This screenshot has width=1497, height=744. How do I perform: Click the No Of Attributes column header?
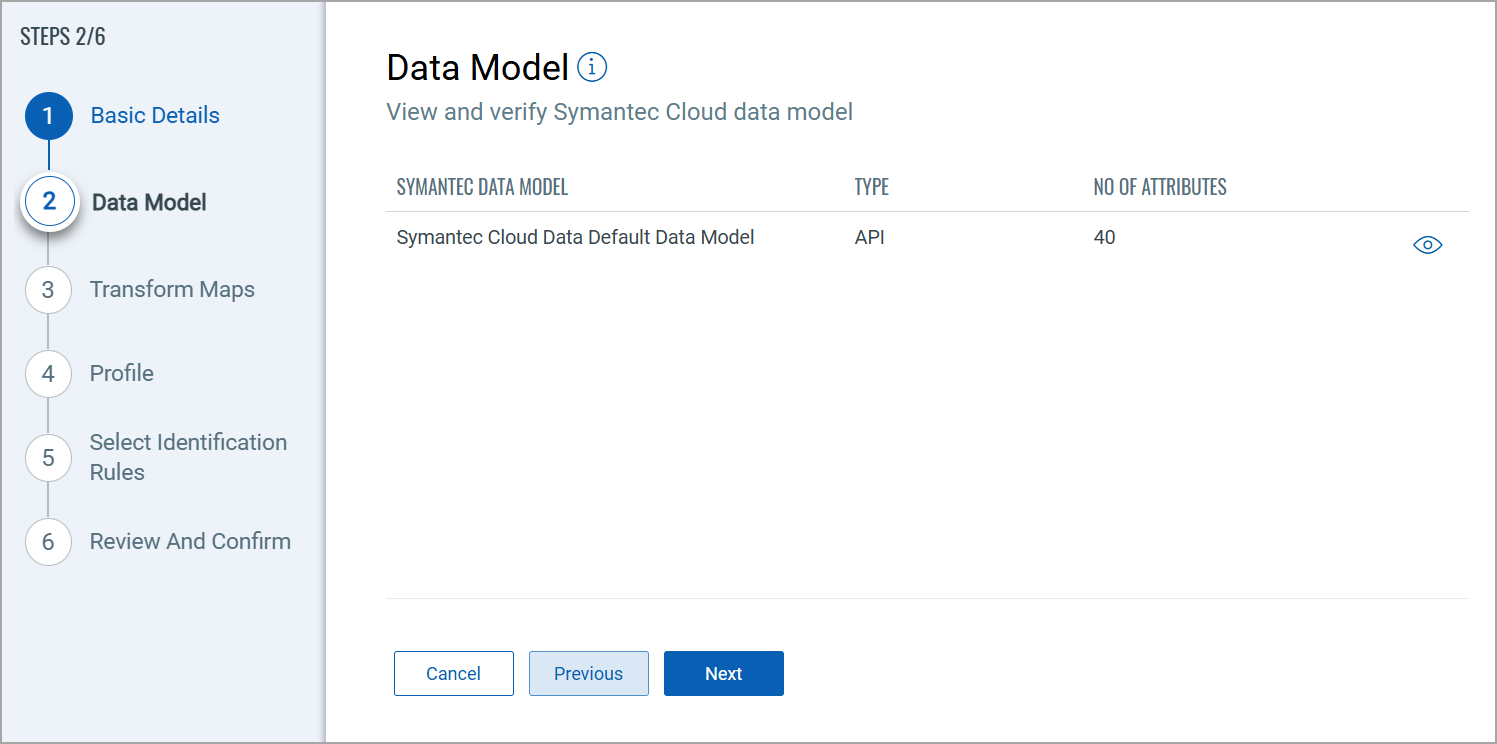pos(1159,187)
